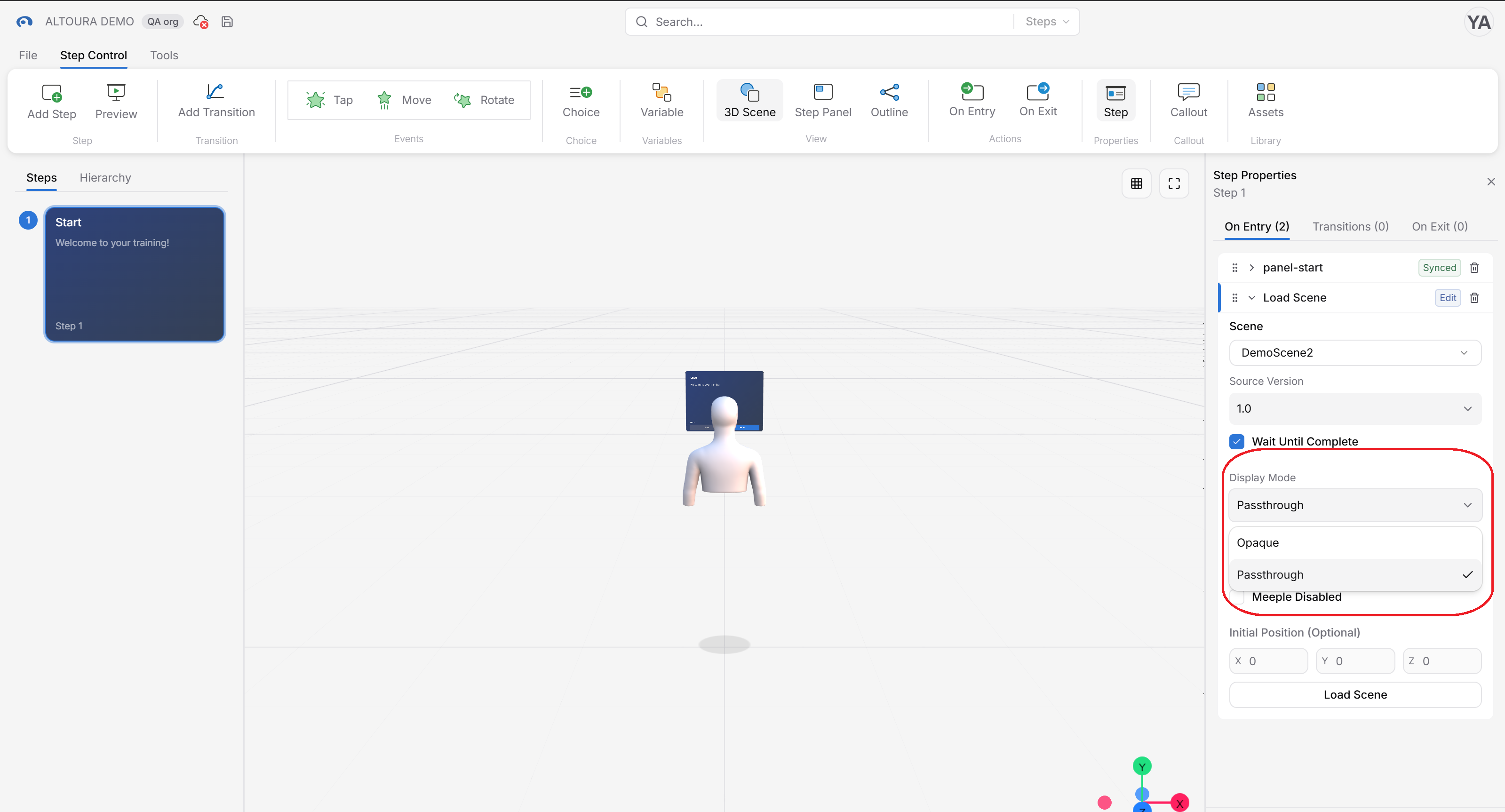Click the Z initial position field

(1442, 661)
